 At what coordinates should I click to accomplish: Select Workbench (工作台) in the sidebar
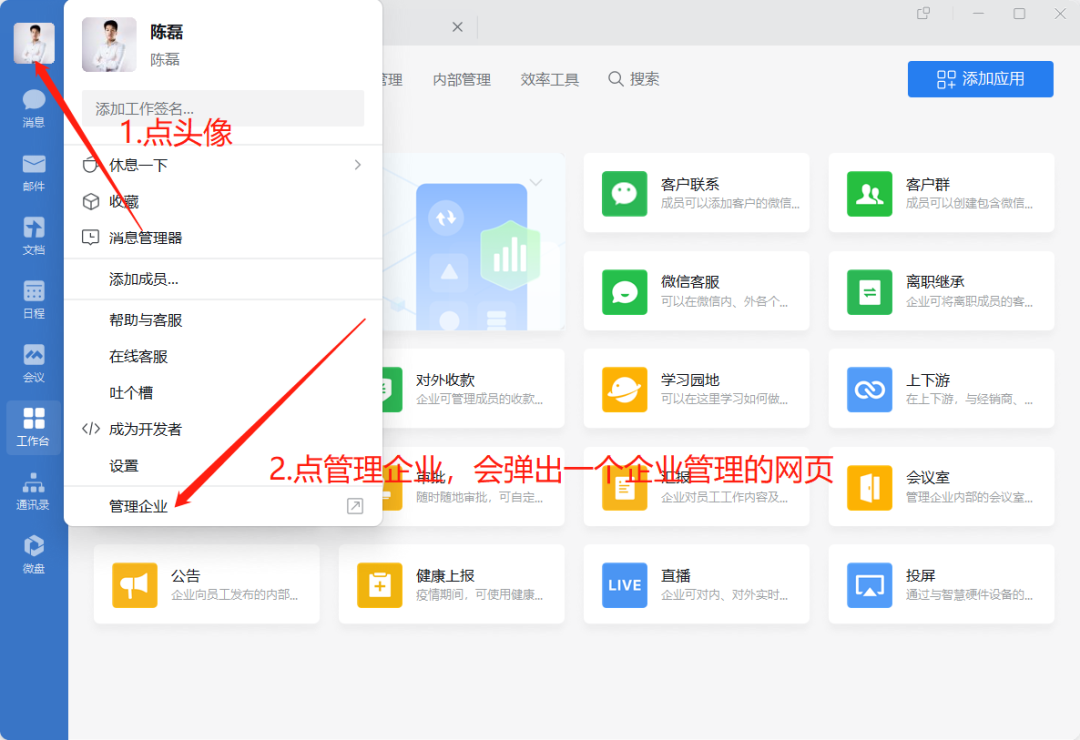pyautogui.click(x=33, y=427)
